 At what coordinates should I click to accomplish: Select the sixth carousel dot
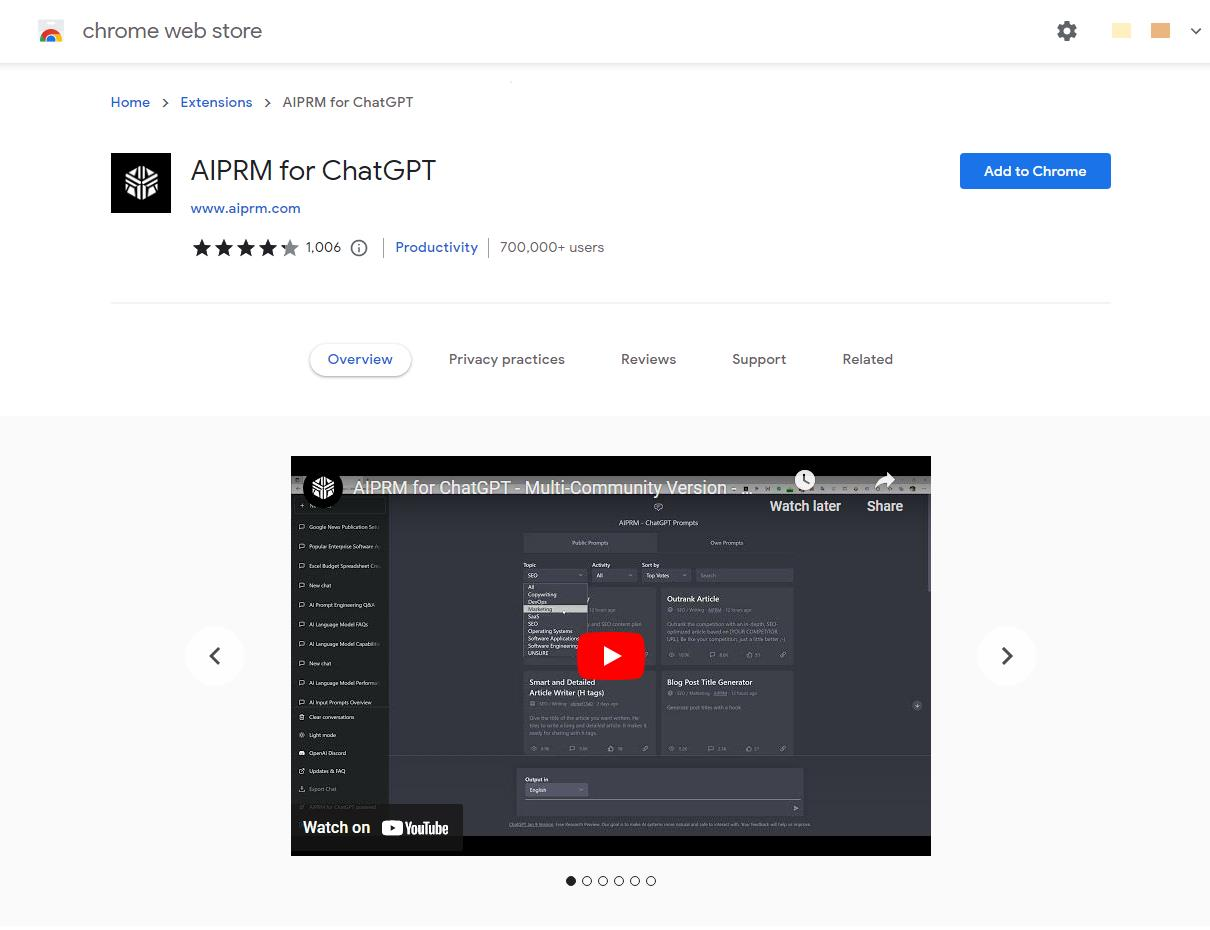[x=651, y=881]
